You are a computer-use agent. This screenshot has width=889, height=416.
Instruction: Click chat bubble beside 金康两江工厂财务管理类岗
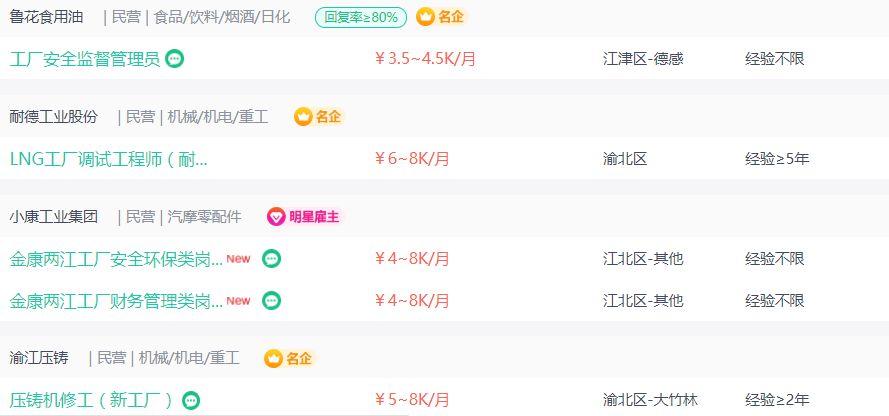tap(272, 300)
